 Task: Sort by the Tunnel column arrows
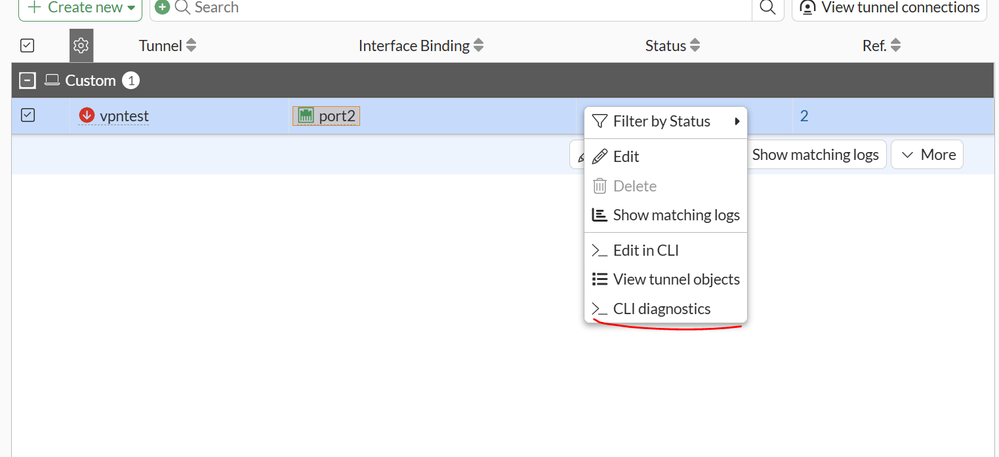coord(192,46)
